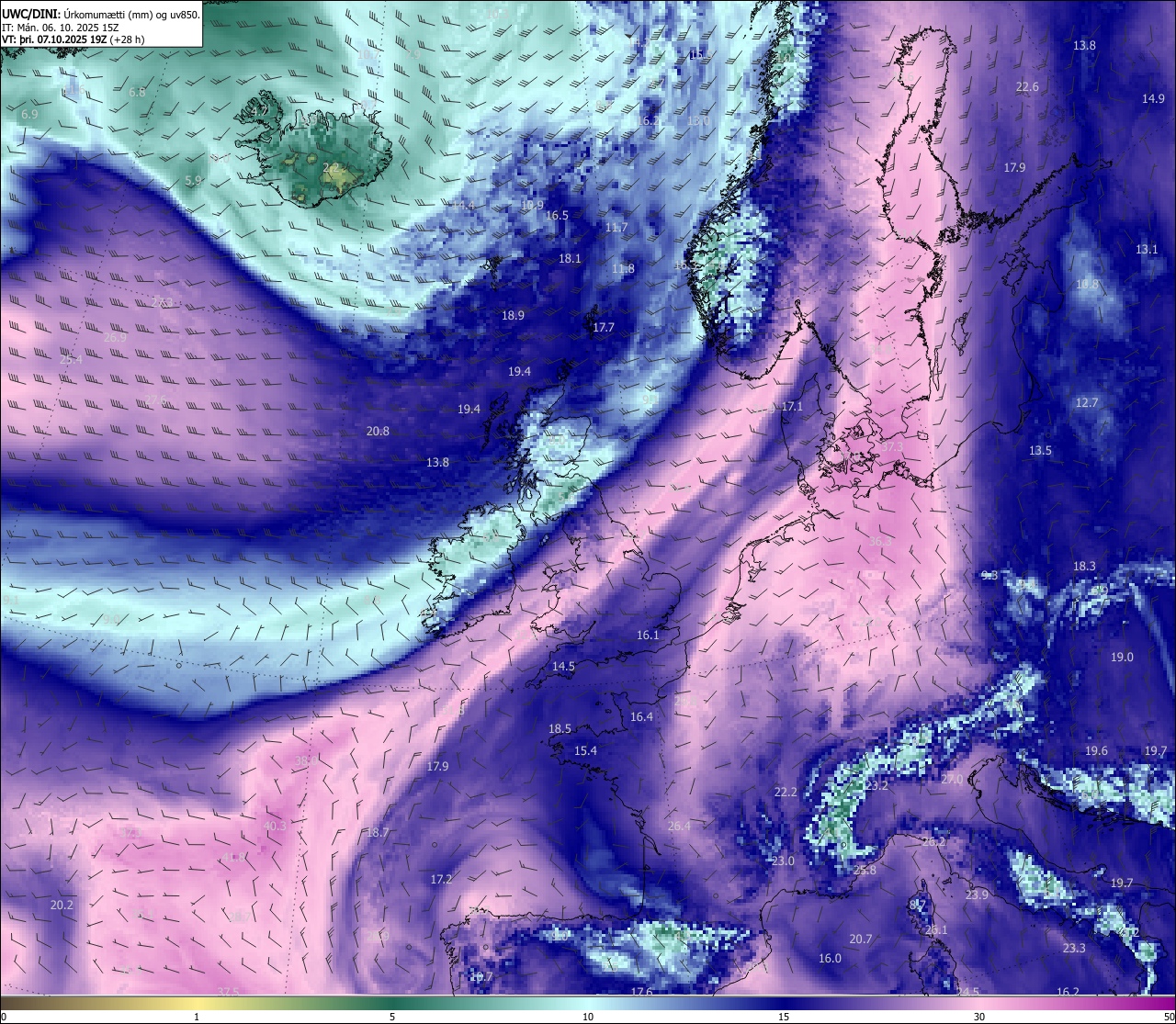The height and width of the screenshot is (1024, 1176).
Task: Click the colorbar tick labeled 50
Action: coord(1169,1017)
